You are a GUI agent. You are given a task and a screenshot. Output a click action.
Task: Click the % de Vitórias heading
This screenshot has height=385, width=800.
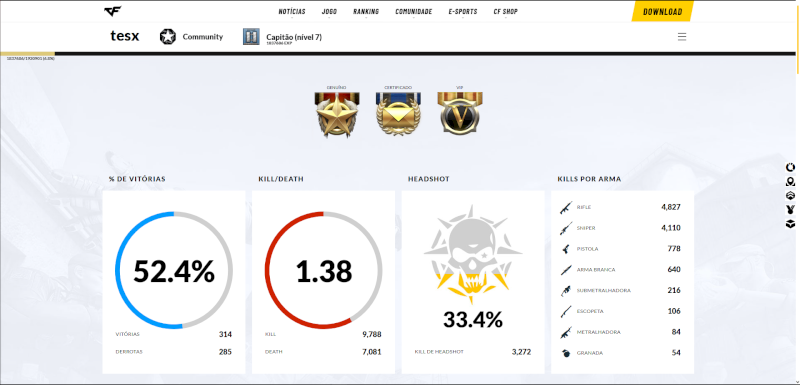(x=137, y=179)
